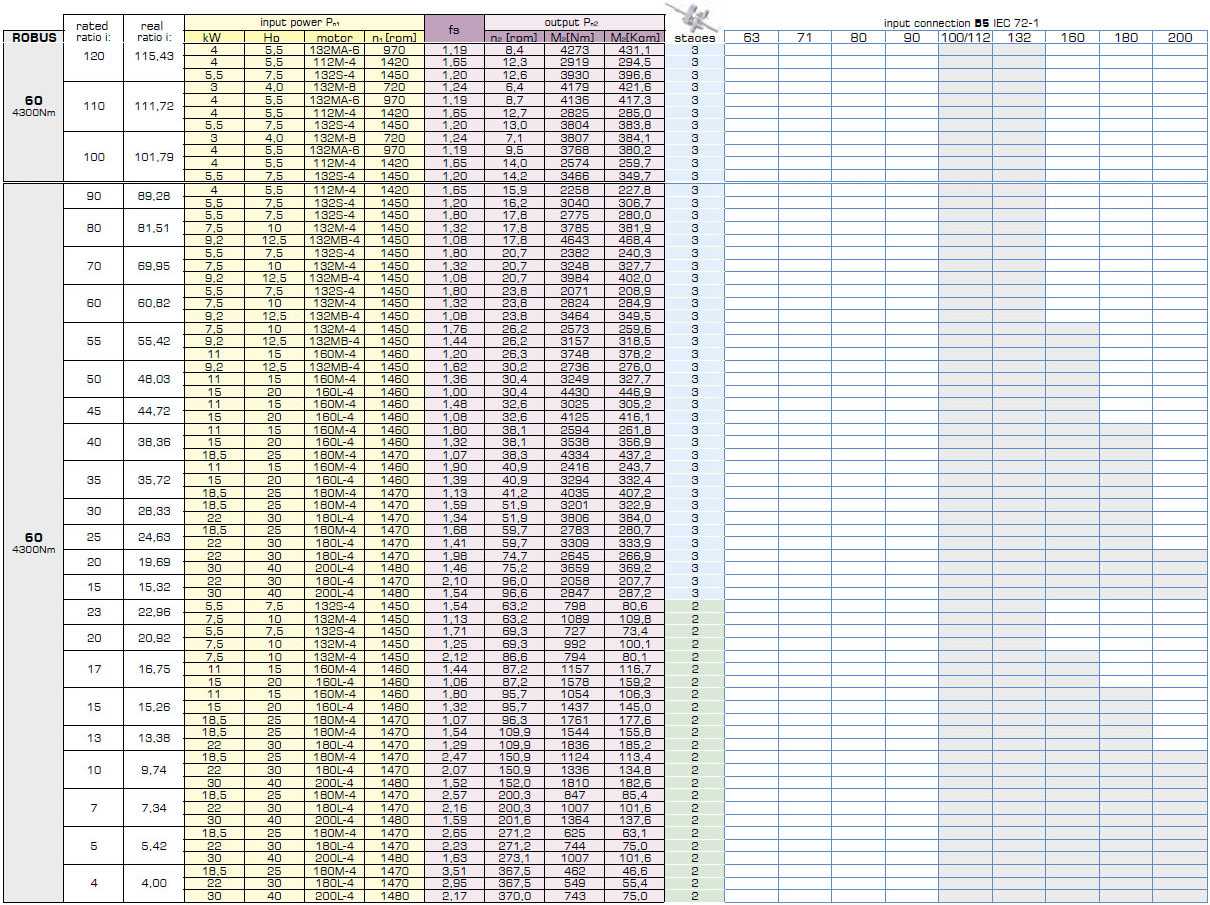
Task: Click the input connection B5 IEC 72-1 heading
Action: (965, 22)
